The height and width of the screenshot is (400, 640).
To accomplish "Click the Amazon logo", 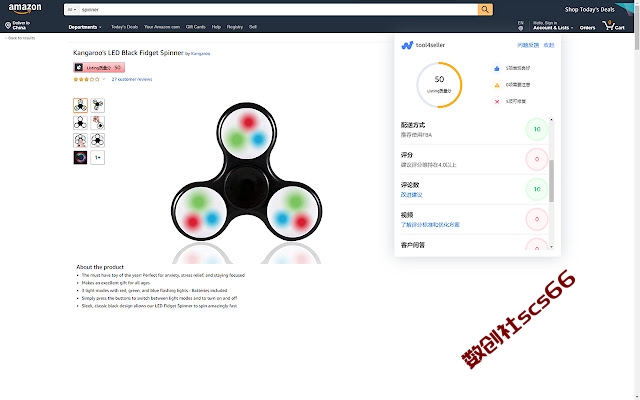I will pos(25,9).
